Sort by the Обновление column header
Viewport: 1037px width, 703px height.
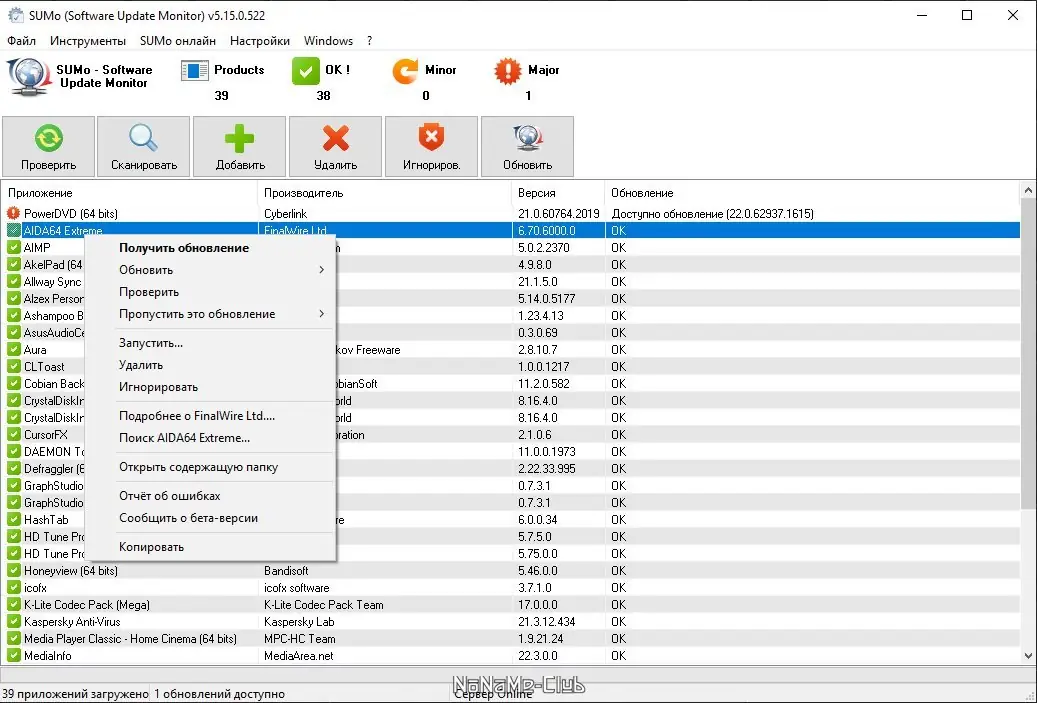[813, 193]
